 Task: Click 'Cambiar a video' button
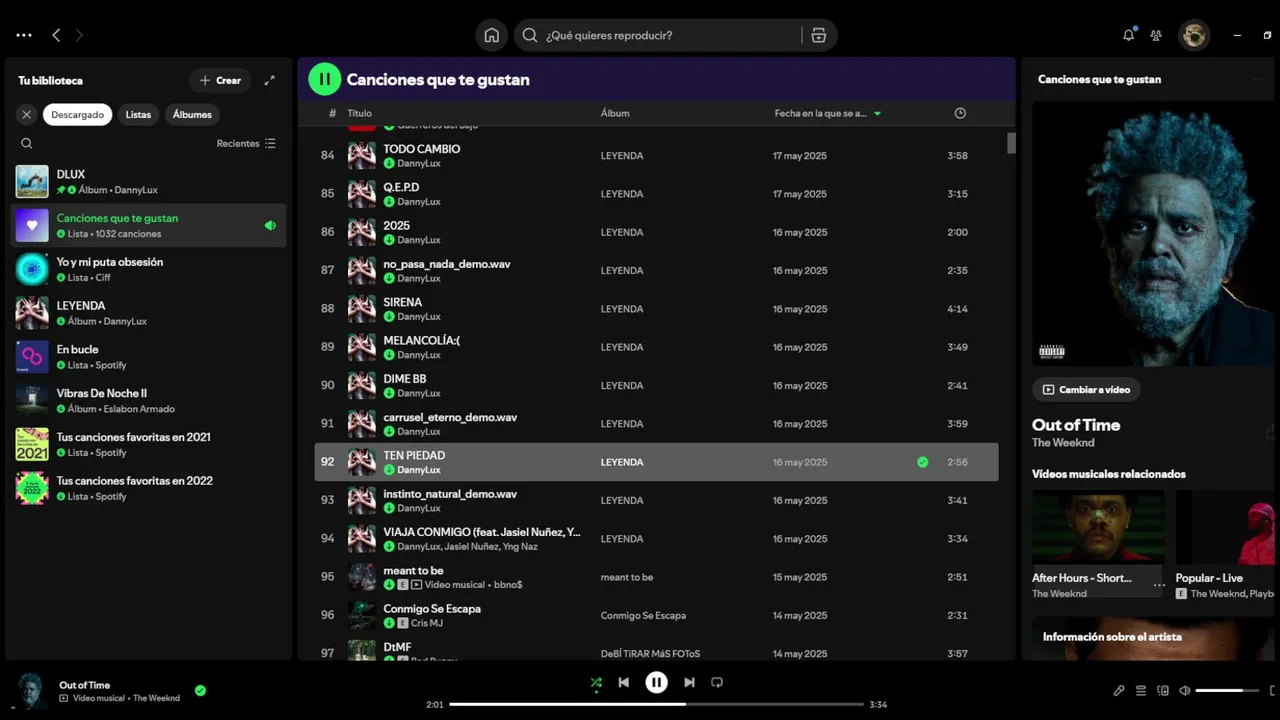click(1086, 389)
